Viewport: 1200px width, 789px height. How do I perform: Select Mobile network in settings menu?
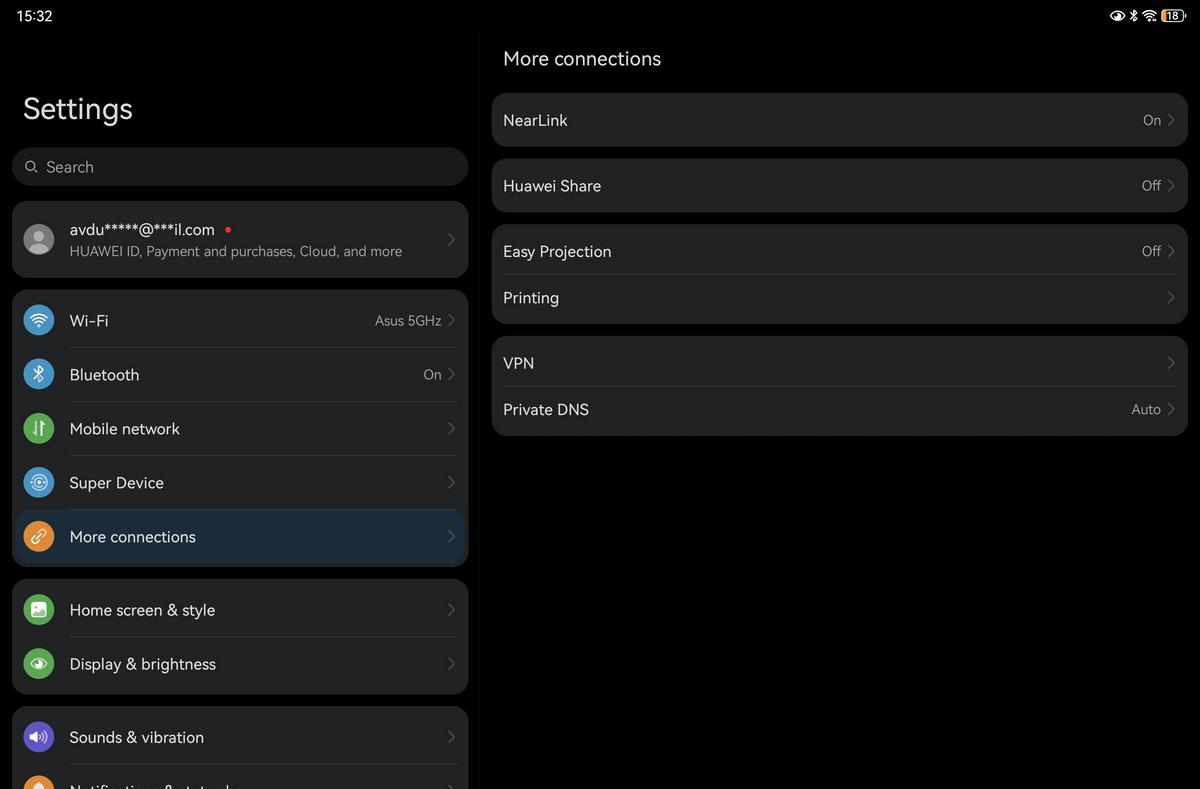(240, 429)
